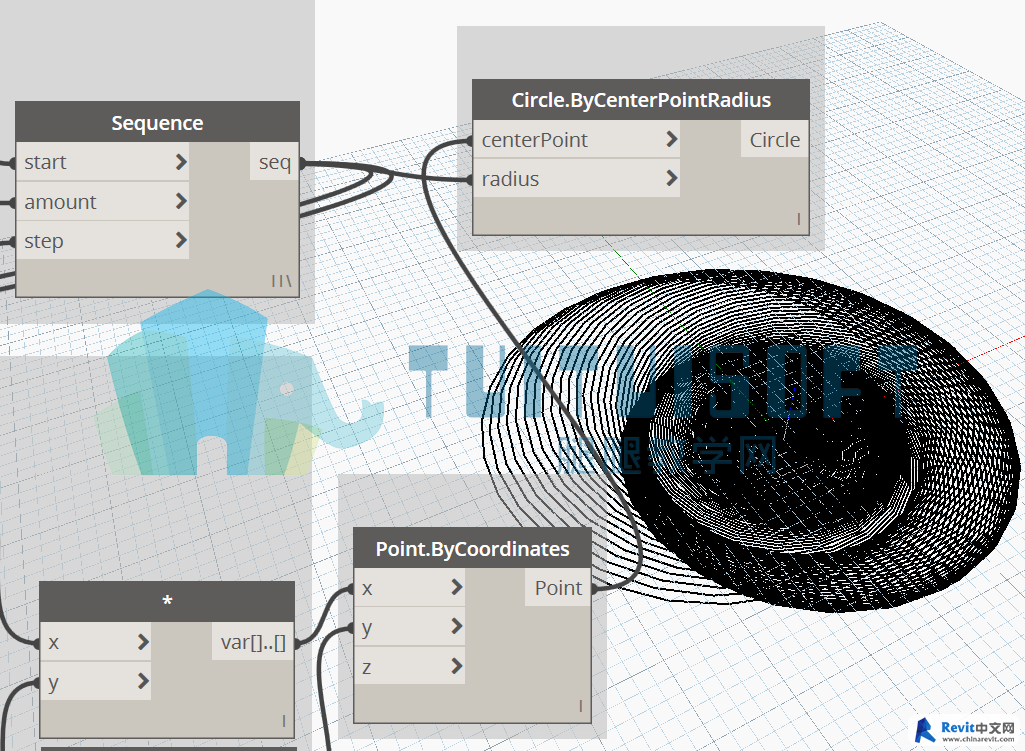This screenshot has height=751, width=1025.
Task: Click the var[]..[] output port
Action: click(x=253, y=642)
